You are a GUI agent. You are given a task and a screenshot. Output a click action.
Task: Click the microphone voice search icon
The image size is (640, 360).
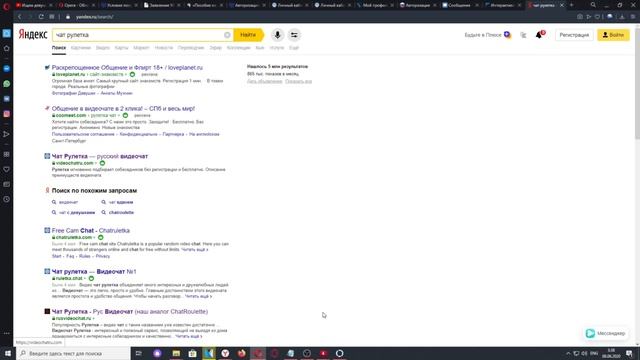coord(277,35)
